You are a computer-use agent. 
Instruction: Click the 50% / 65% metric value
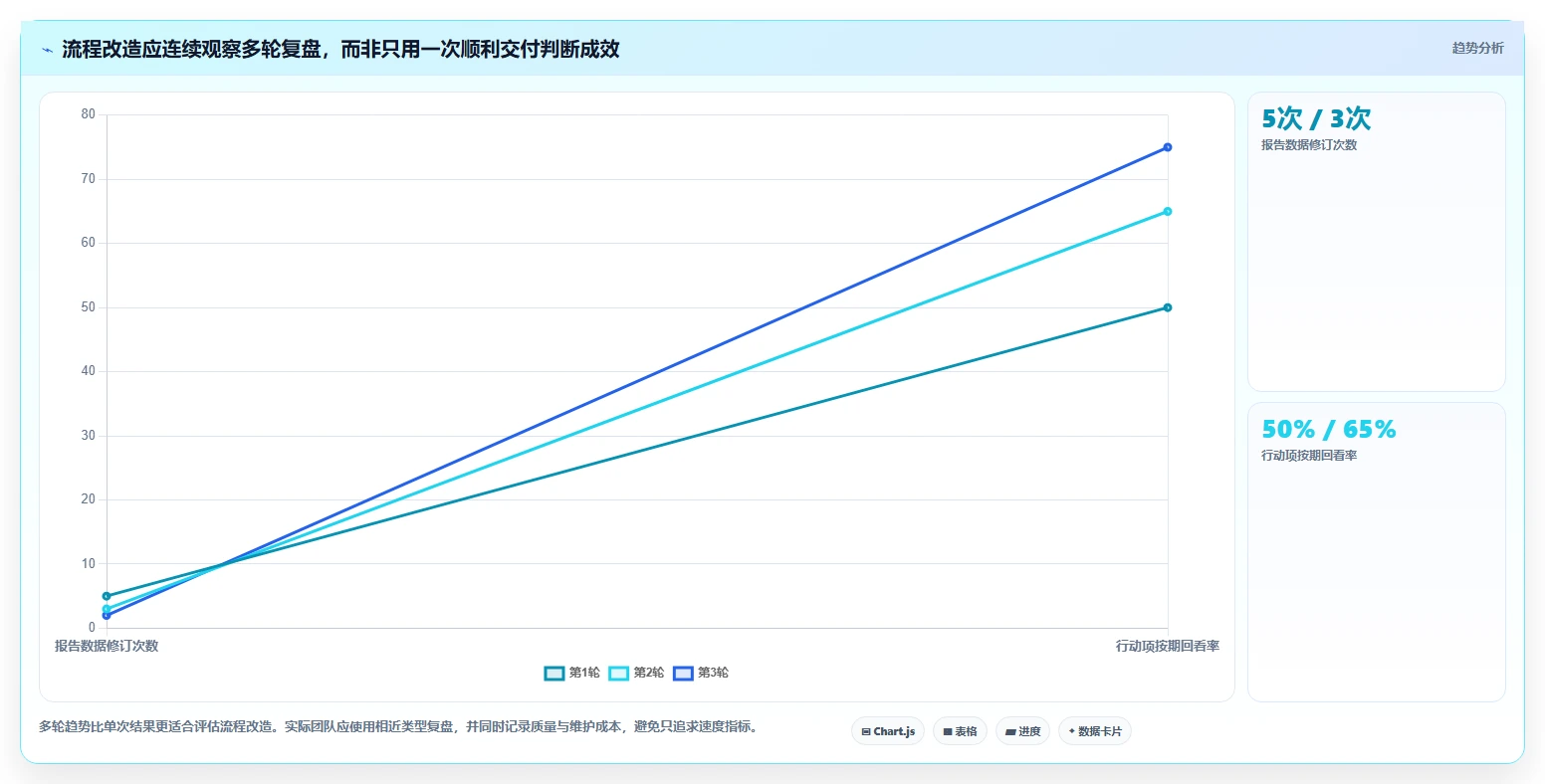(x=1329, y=430)
